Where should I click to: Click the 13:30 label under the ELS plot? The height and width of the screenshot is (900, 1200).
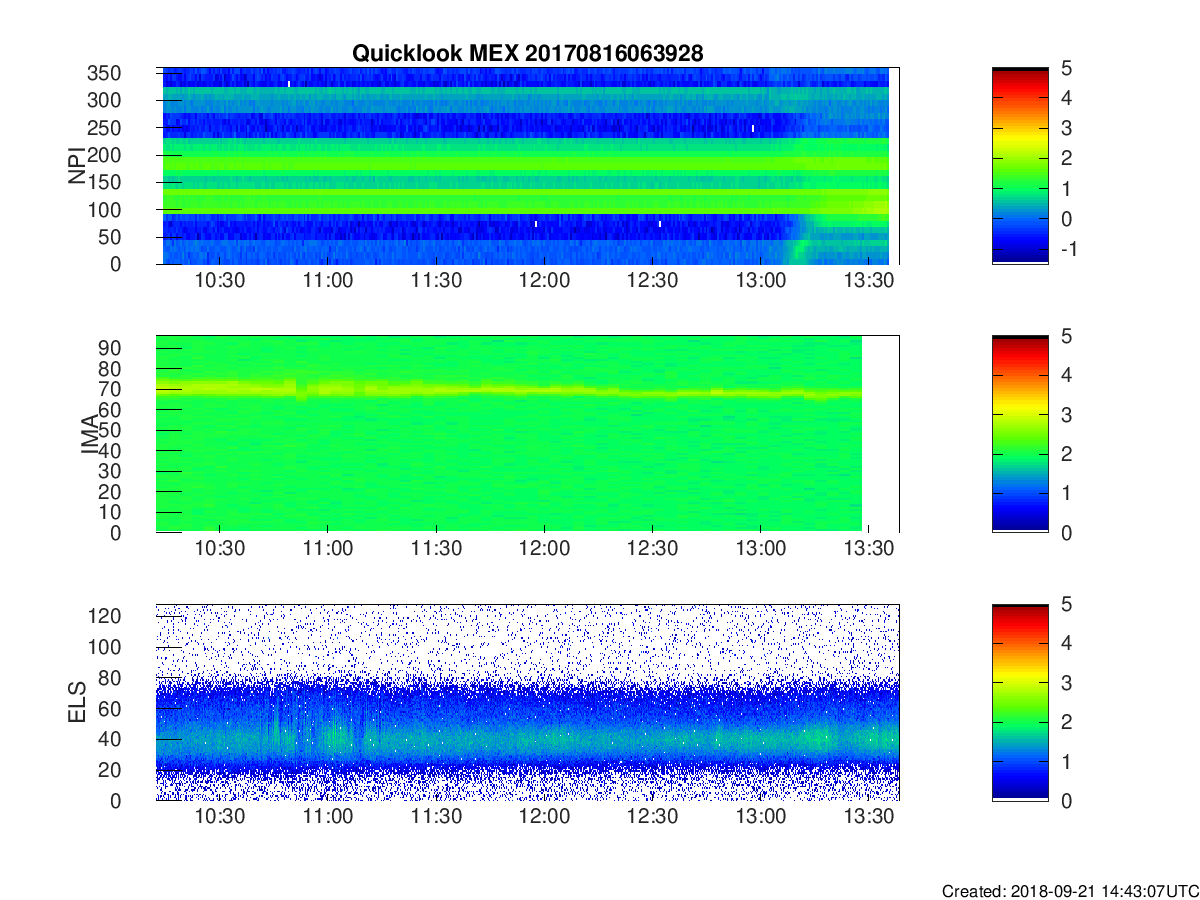(869, 817)
